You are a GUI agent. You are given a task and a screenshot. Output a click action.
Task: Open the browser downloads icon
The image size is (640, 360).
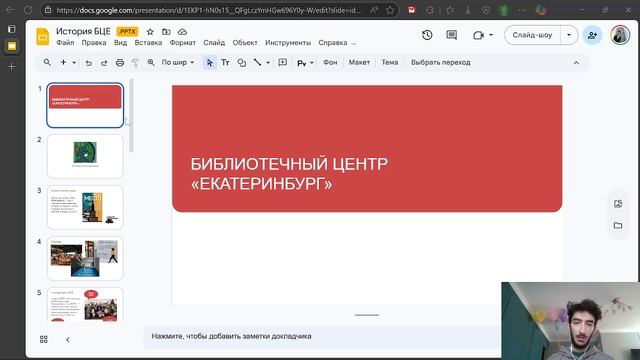coord(468,10)
